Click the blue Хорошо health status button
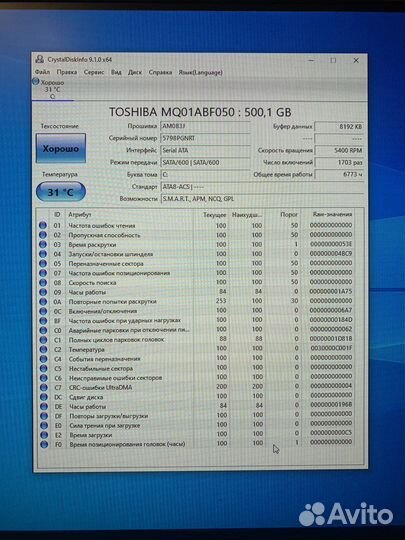Viewport: 405px width, 540px height. point(61,148)
